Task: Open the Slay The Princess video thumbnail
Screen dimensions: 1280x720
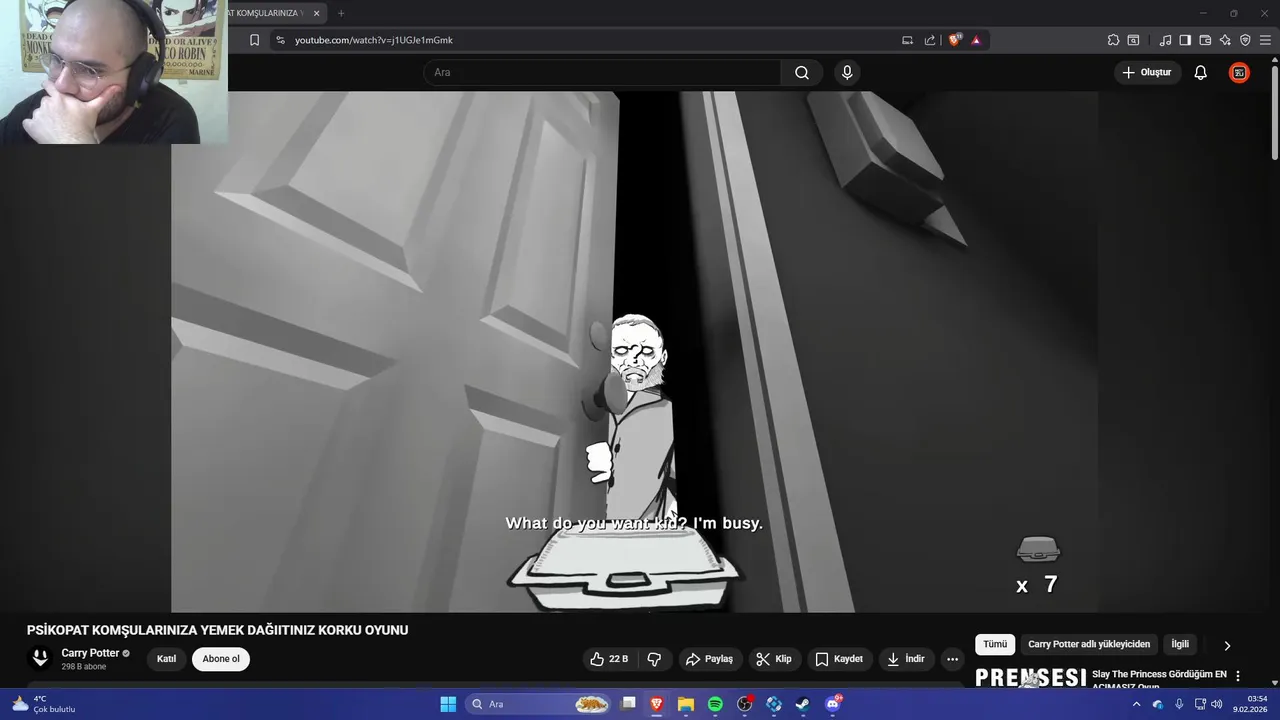Action: click(1030, 677)
